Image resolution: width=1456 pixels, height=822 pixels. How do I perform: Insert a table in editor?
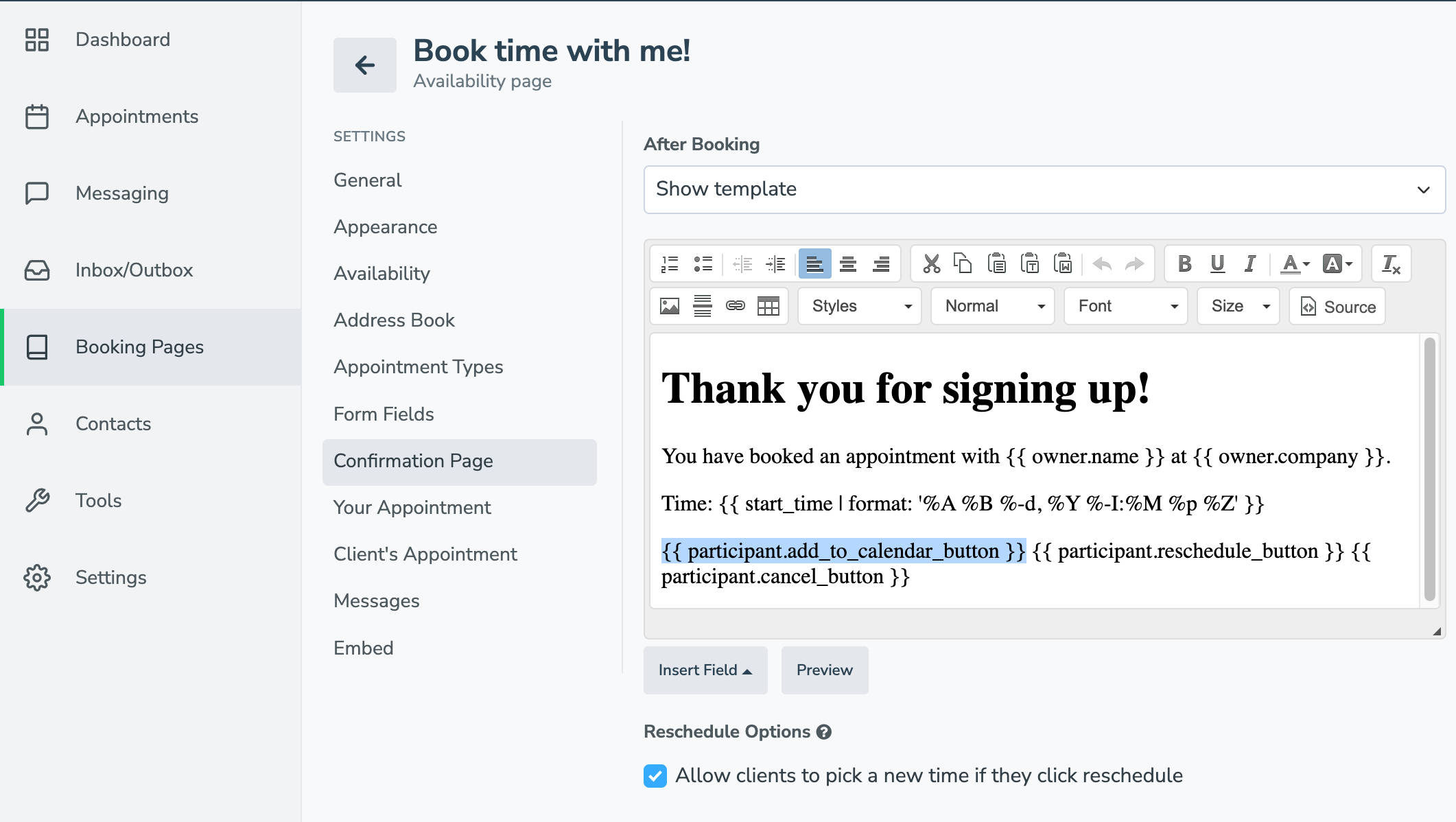tap(768, 306)
